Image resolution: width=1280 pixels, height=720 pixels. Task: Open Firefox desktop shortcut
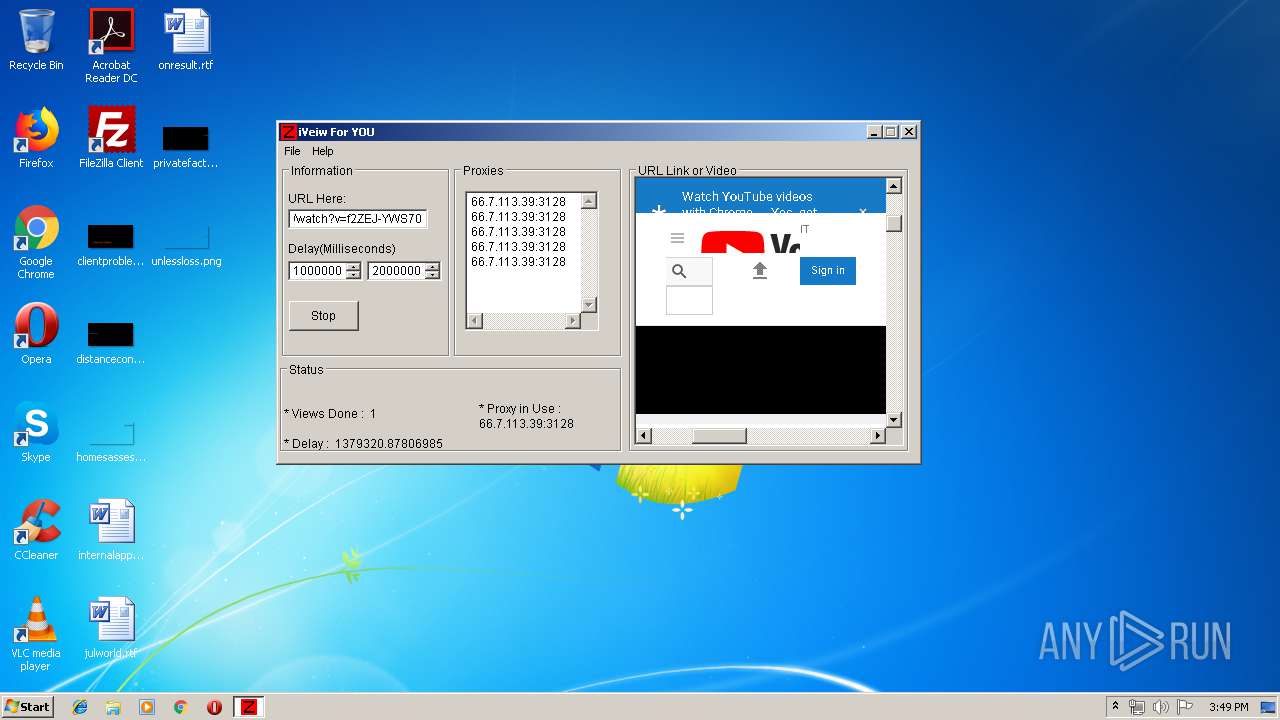tap(36, 138)
